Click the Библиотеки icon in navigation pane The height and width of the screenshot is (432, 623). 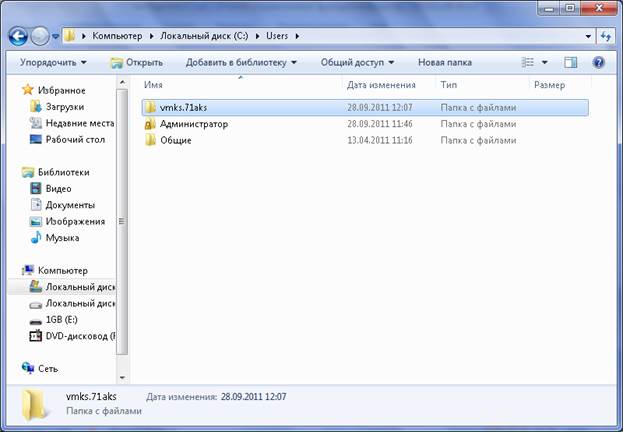tap(28, 172)
